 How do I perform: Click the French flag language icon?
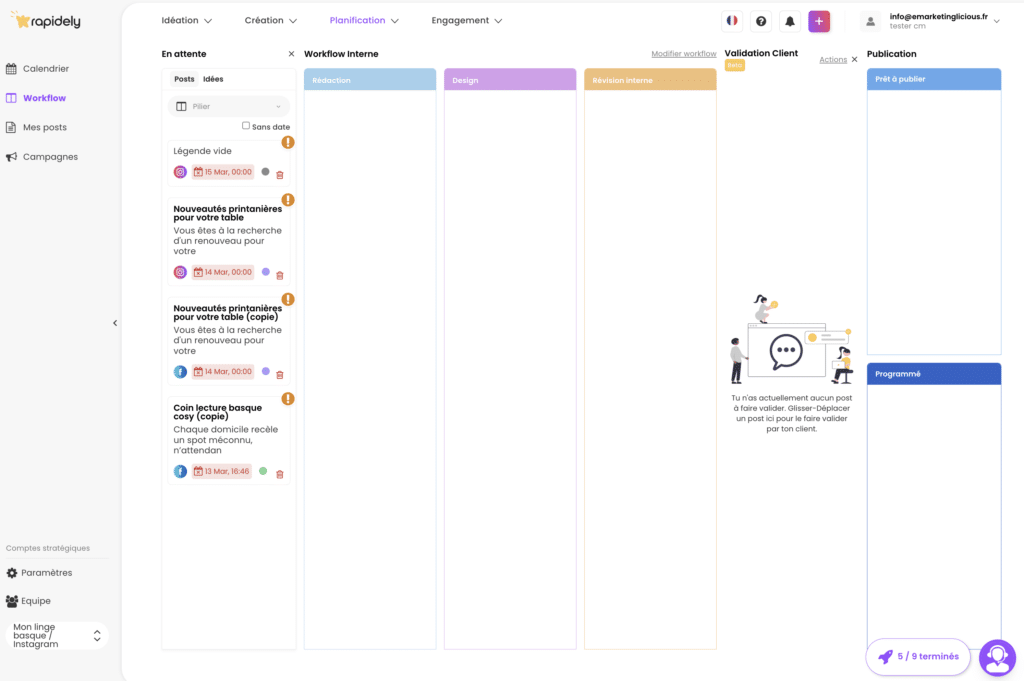732,21
